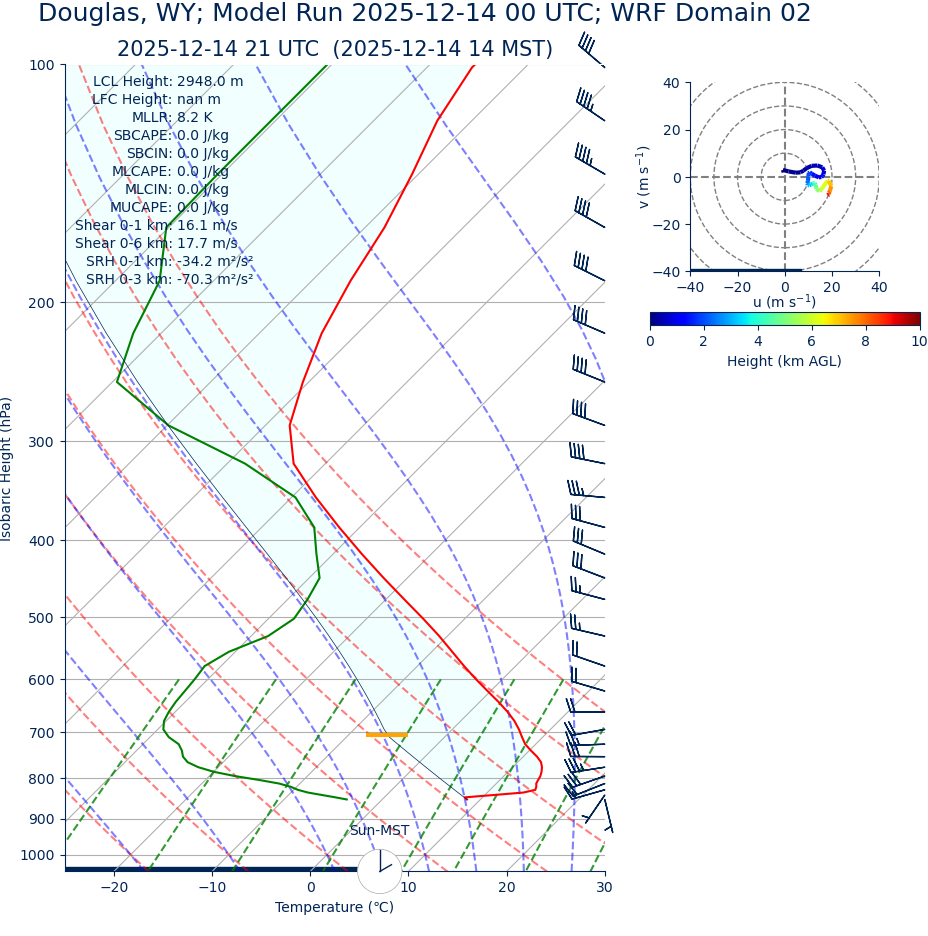The image size is (928, 936).
Task: Click the Height (km AGL) colorbar label
Action: click(x=784, y=361)
